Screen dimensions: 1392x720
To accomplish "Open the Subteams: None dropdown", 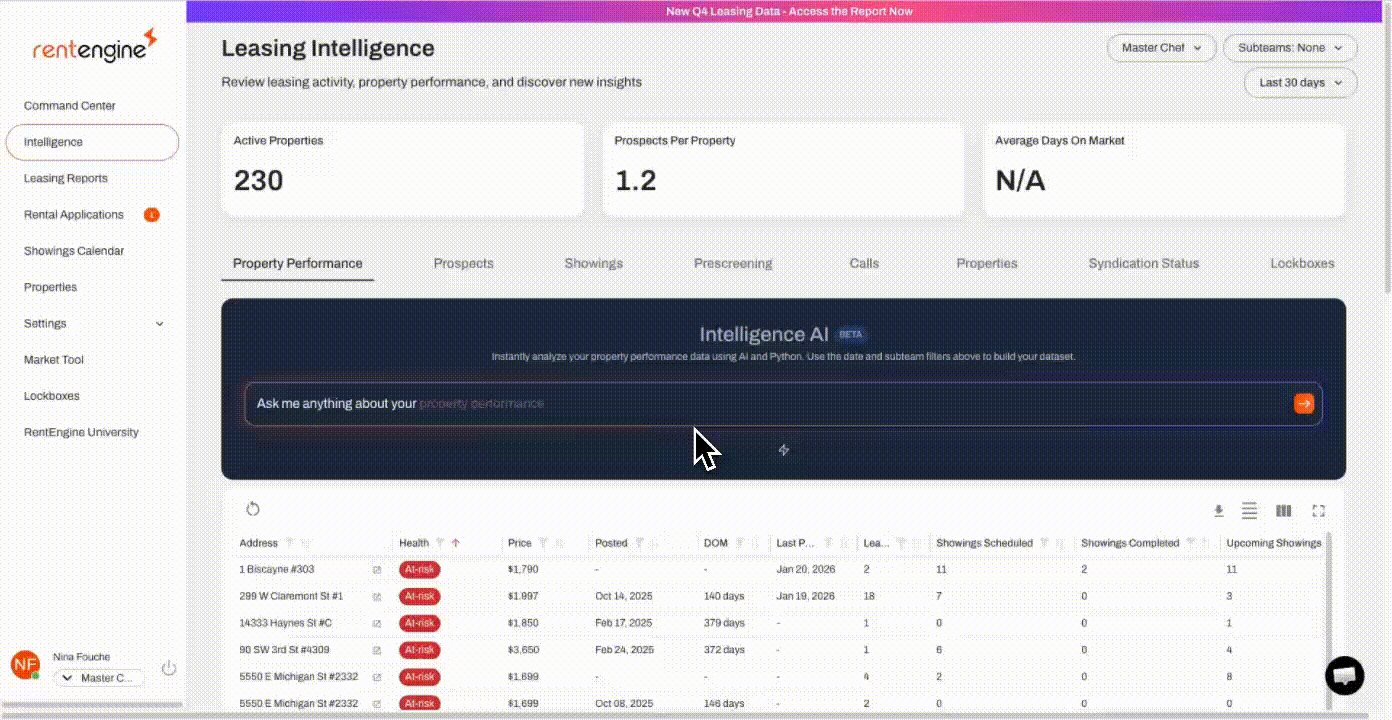I will click(1289, 47).
